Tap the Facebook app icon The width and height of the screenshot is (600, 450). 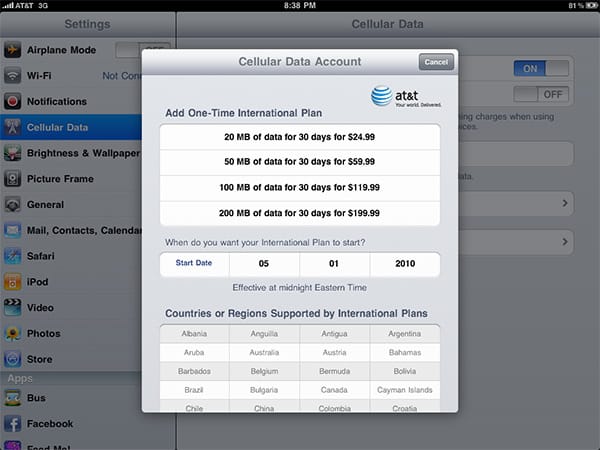tap(13, 424)
